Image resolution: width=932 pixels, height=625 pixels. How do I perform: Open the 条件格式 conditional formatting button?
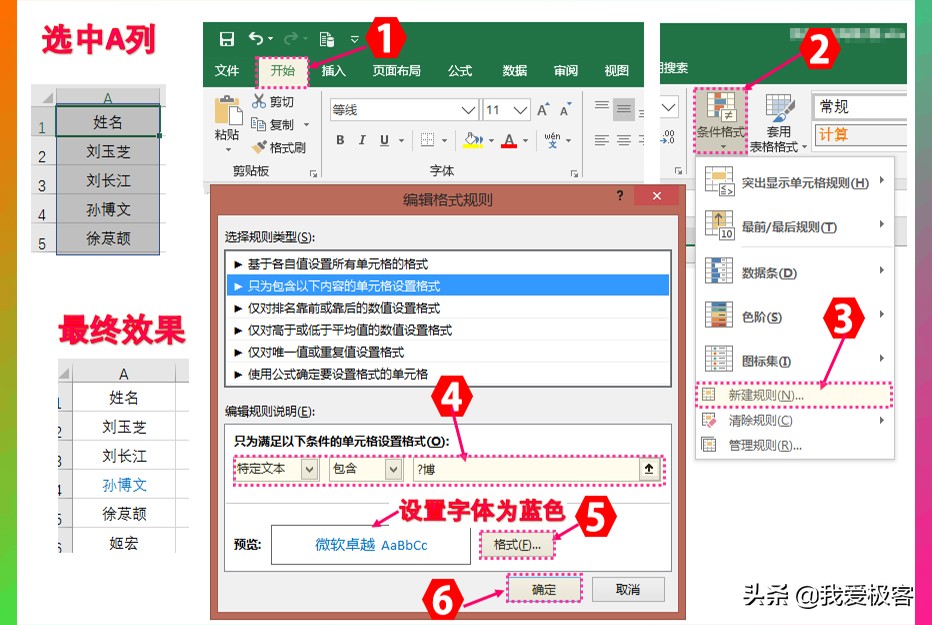click(x=720, y=121)
